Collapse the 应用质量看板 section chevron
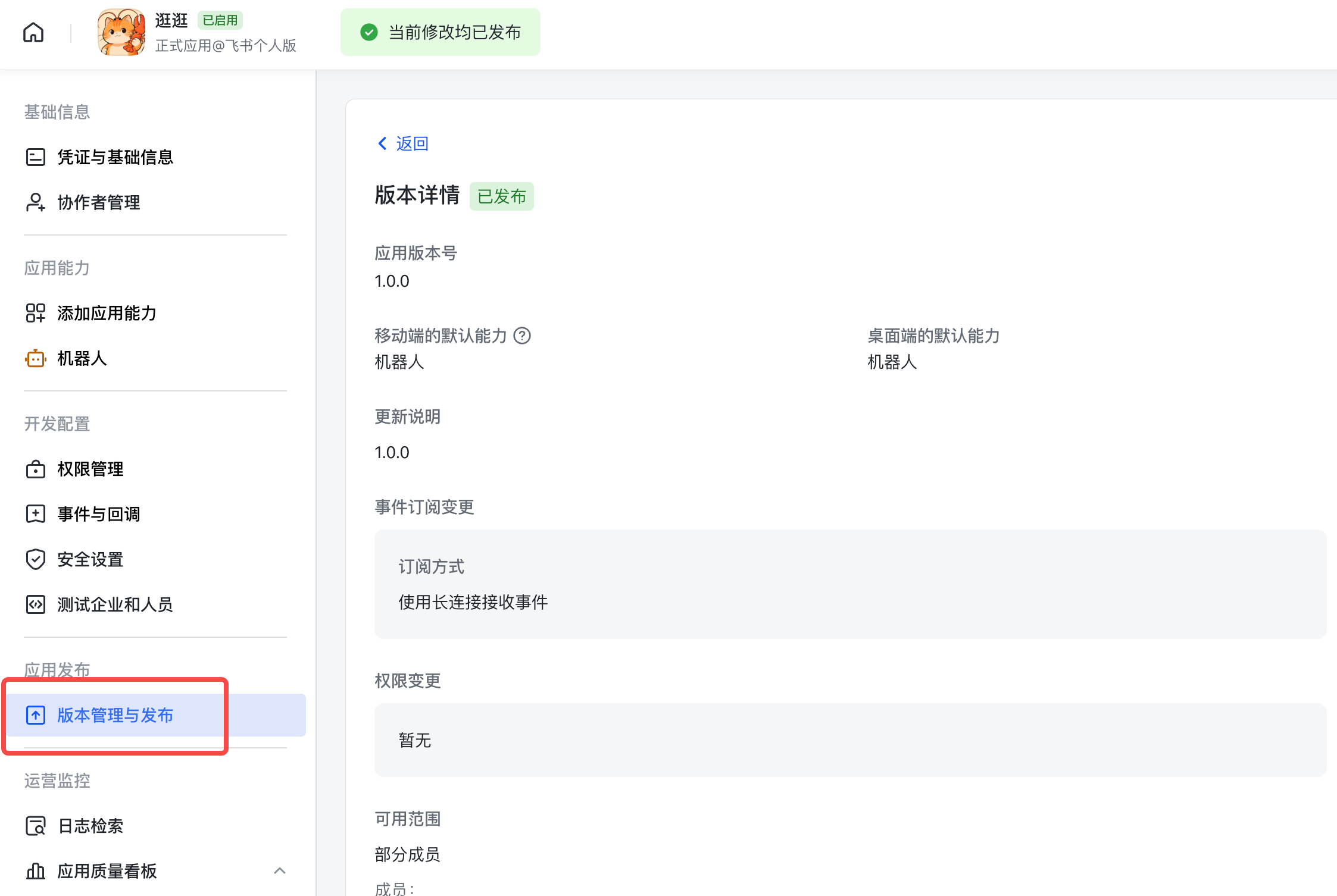The height and width of the screenshot is (896, 1337). click(280, 871)
